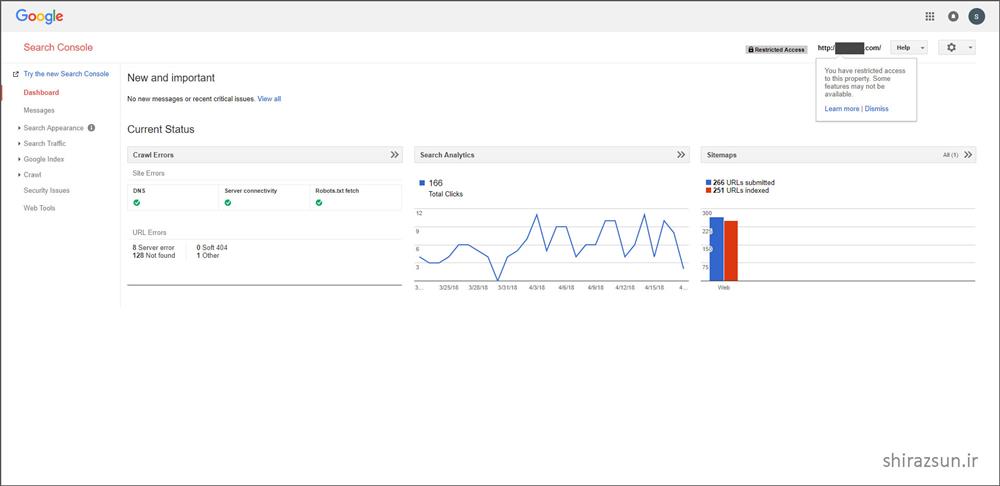Click Try the new Search Console link
Image resolution: width=1000 pixels, height=486 pixels.
pos(66,74)
